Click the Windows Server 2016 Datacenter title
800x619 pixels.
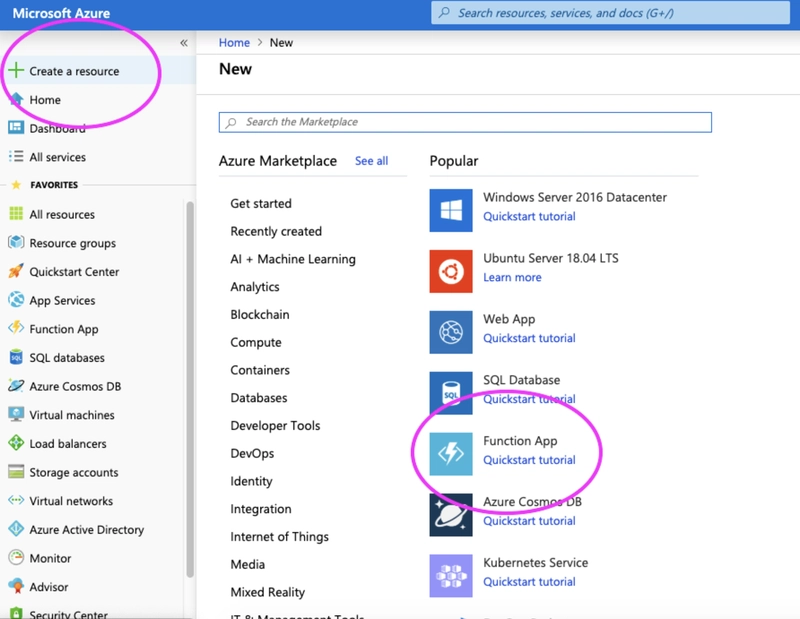pyautogui.click(x=575, y=197)
